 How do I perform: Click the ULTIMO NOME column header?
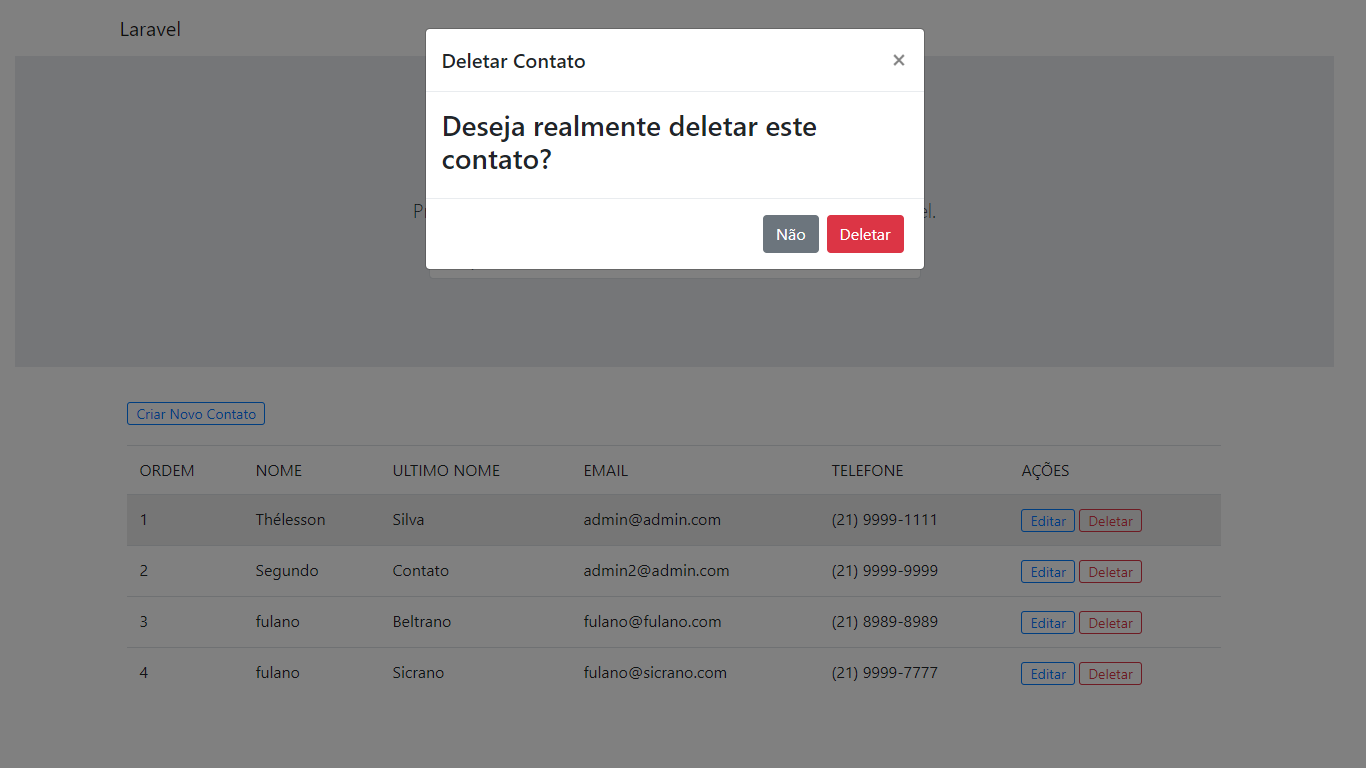tap(446, 470)
